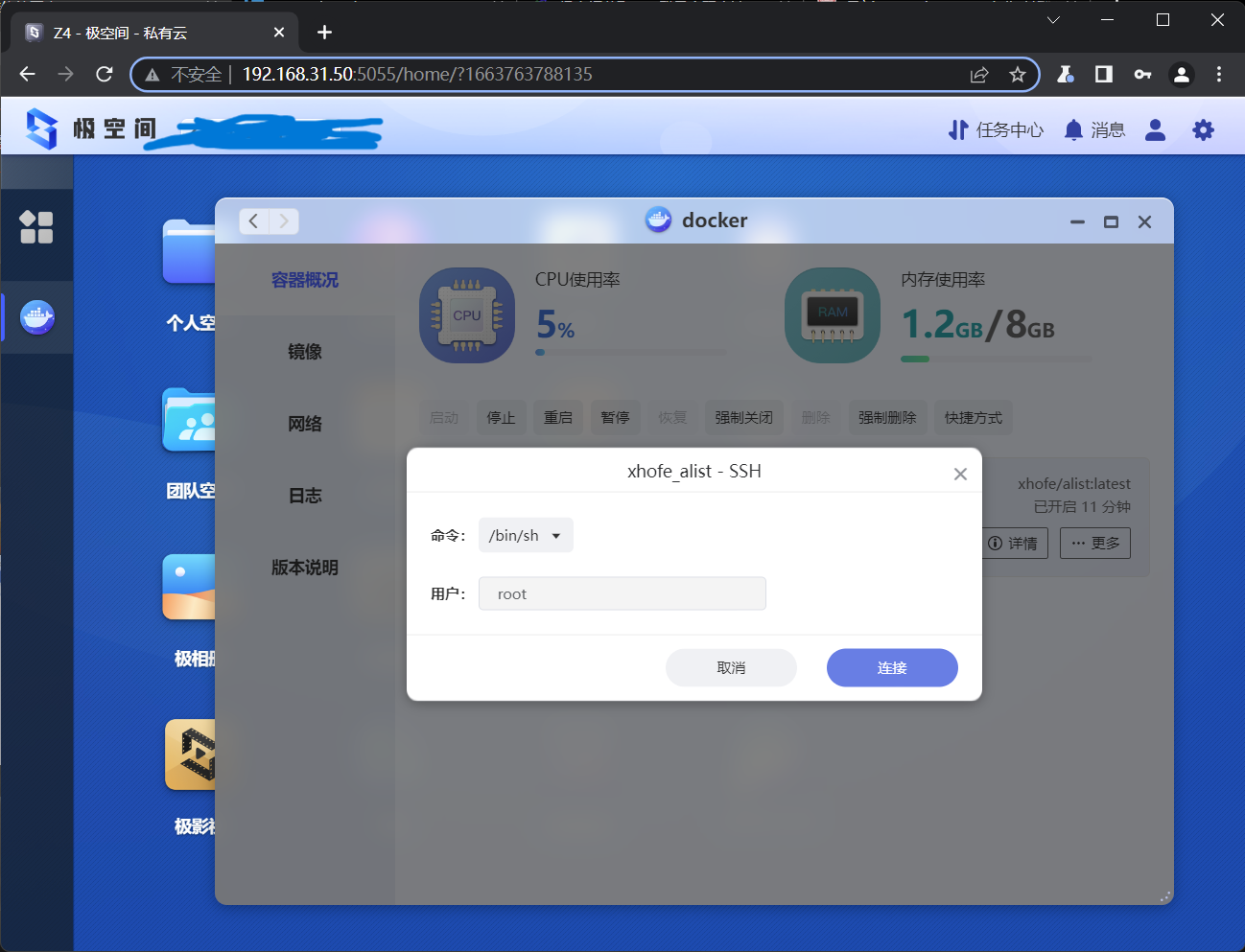Viewport: 1245px width, 952px height.
Task: Open a new browser tab
Action: tap(324, 33)
